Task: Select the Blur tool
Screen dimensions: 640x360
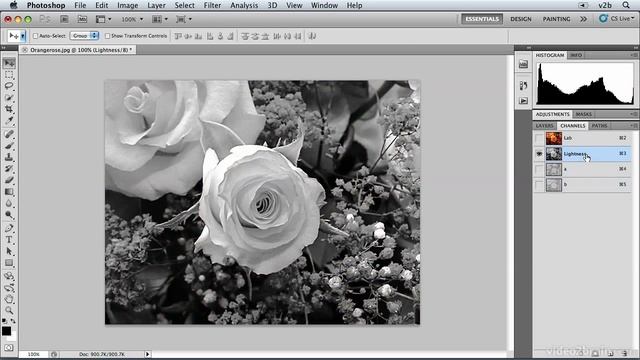Action: coord(9,203)
